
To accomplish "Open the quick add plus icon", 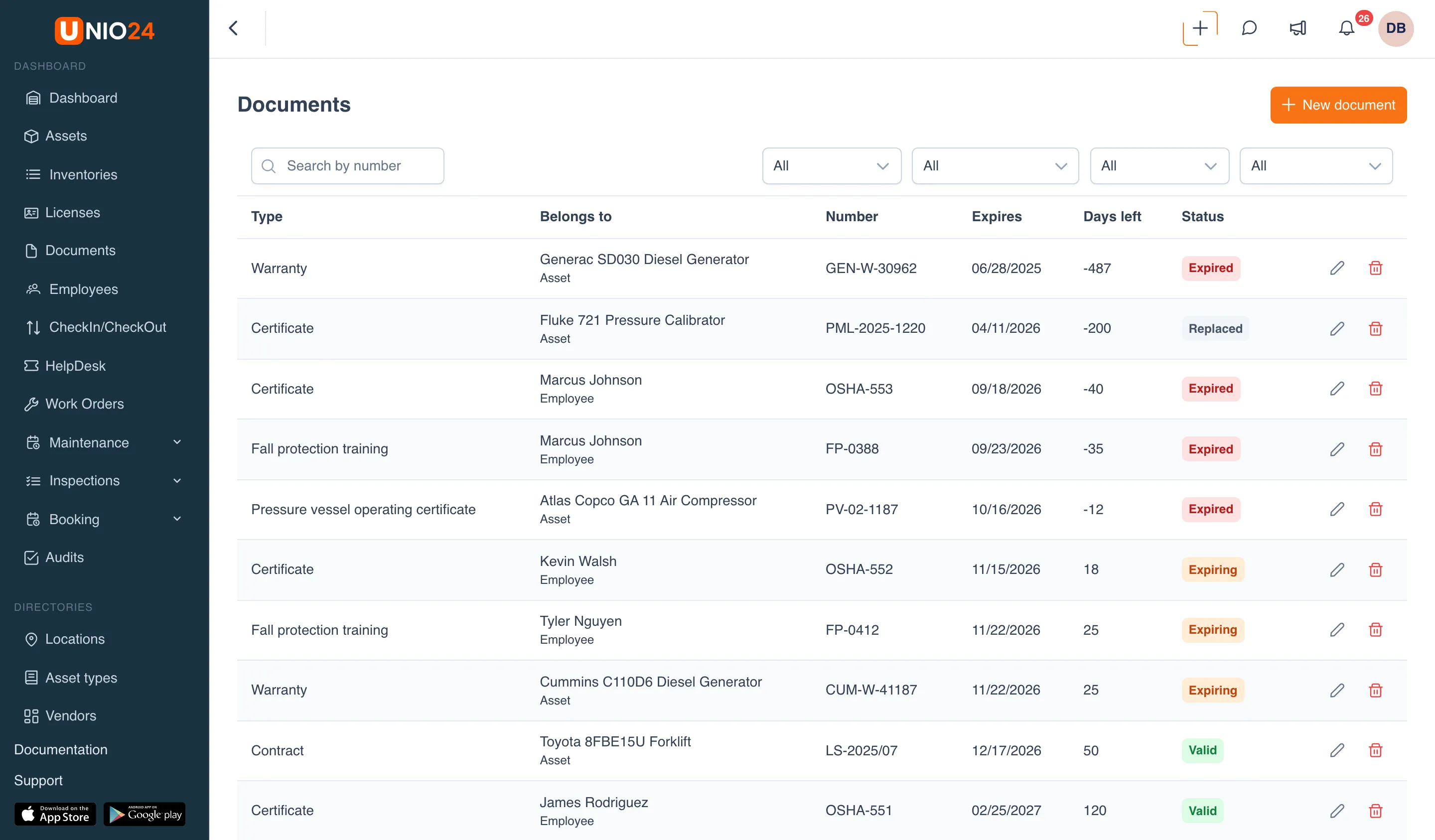I will pos(1200,28).
